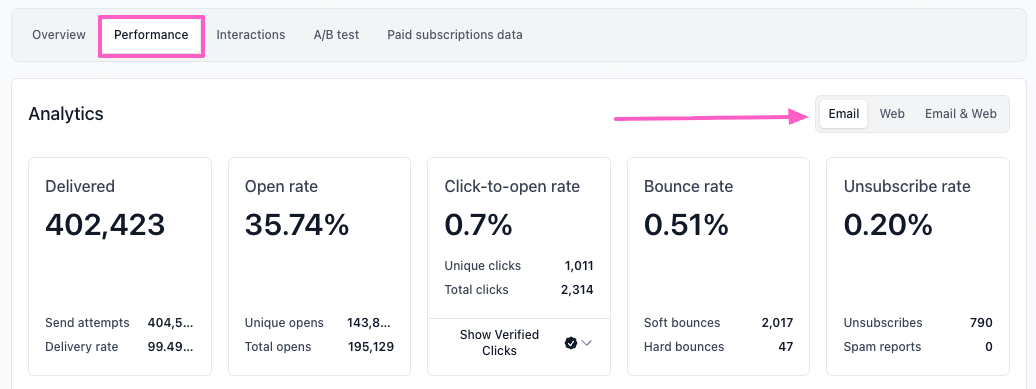Viewport: 1036px width, 389px height.
Task: Click the verified checkmark badge icon
Action: pos(571,343)
